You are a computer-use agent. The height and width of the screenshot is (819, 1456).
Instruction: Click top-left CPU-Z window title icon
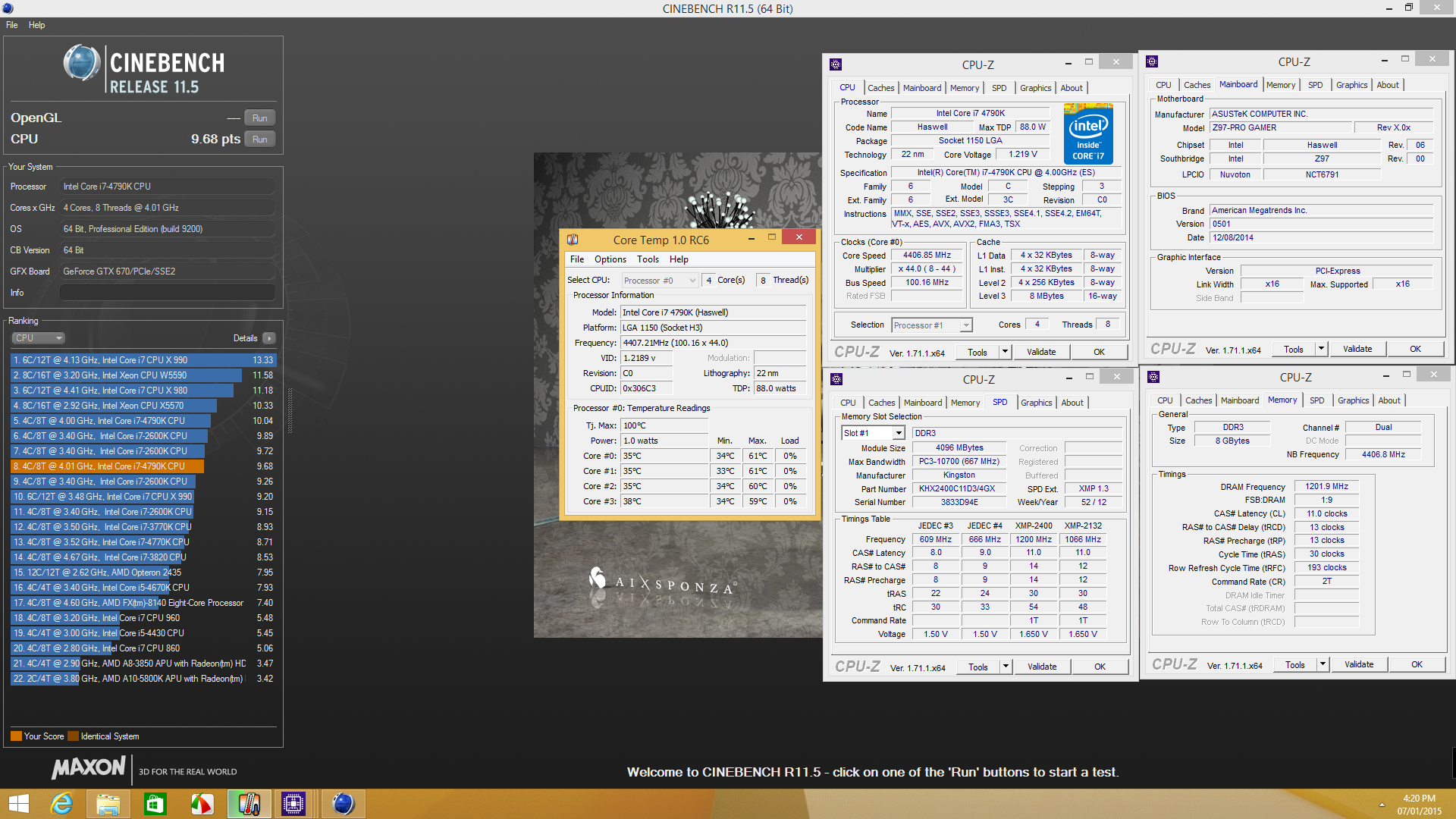click(836, 64)
